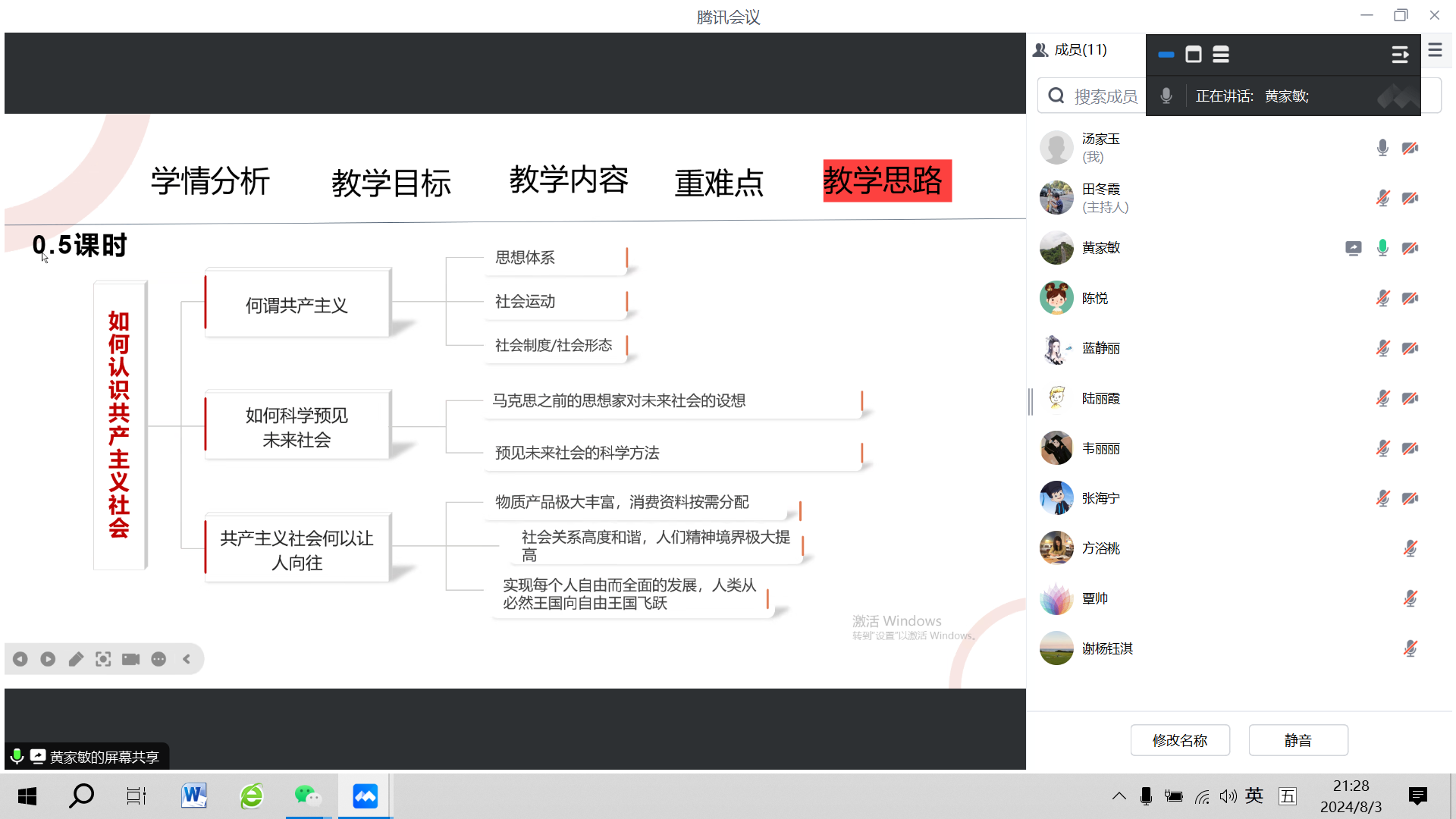
Task: Toggle mute icon for 陈悦
Action: [1382, 298]
